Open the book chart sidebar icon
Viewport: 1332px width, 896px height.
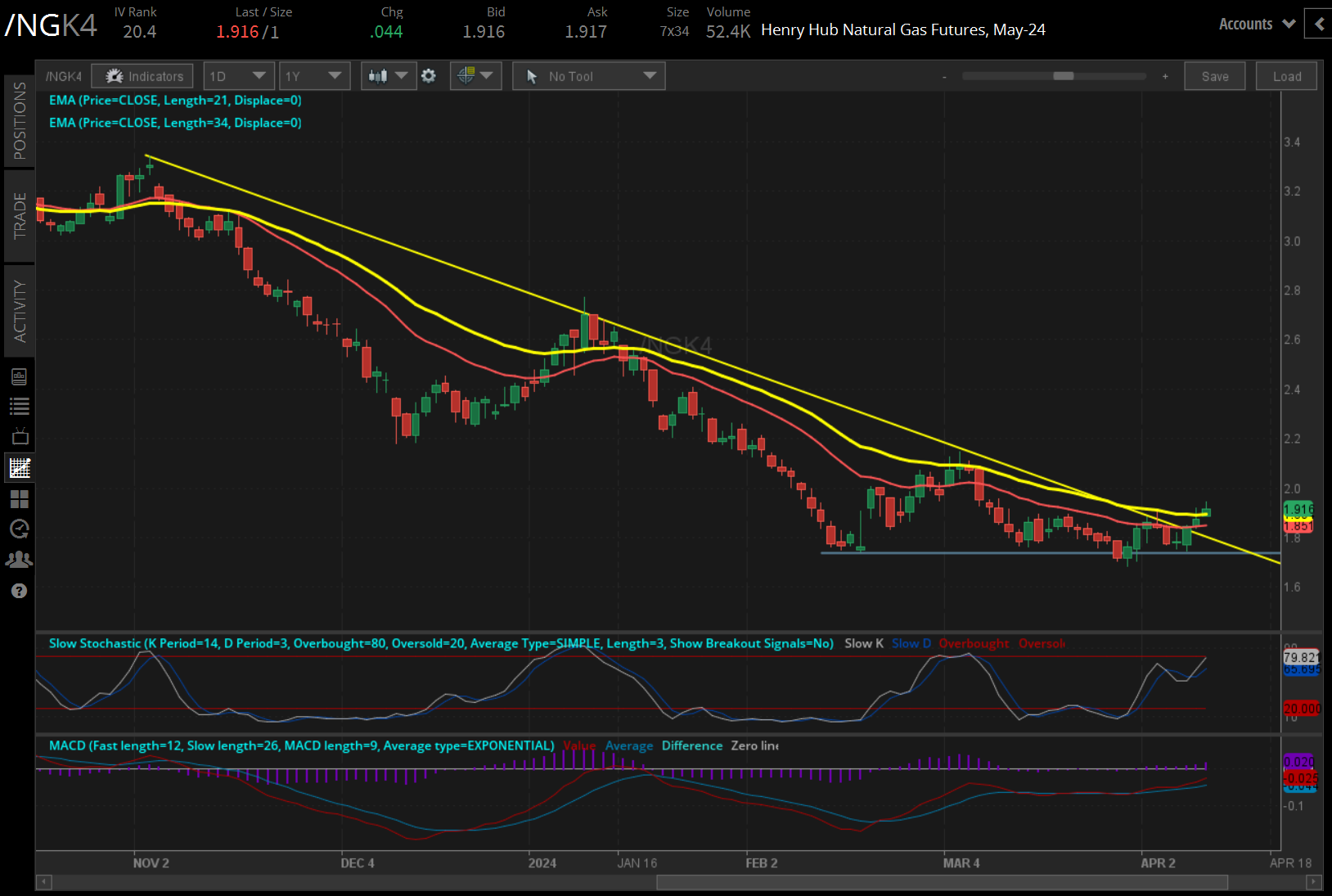[20, 376]
